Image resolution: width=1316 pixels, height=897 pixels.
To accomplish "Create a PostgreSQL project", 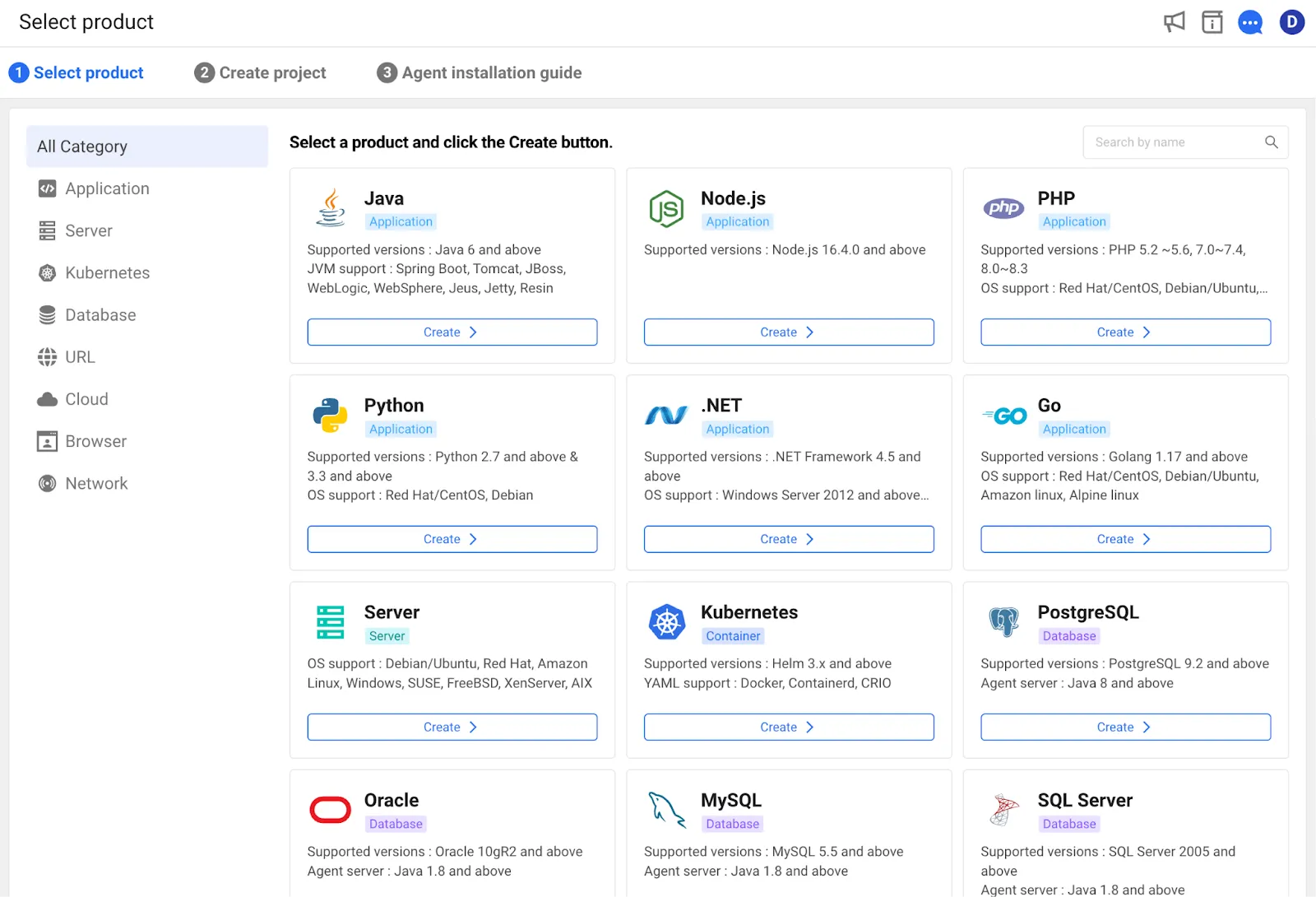I will pos(1125,727).
